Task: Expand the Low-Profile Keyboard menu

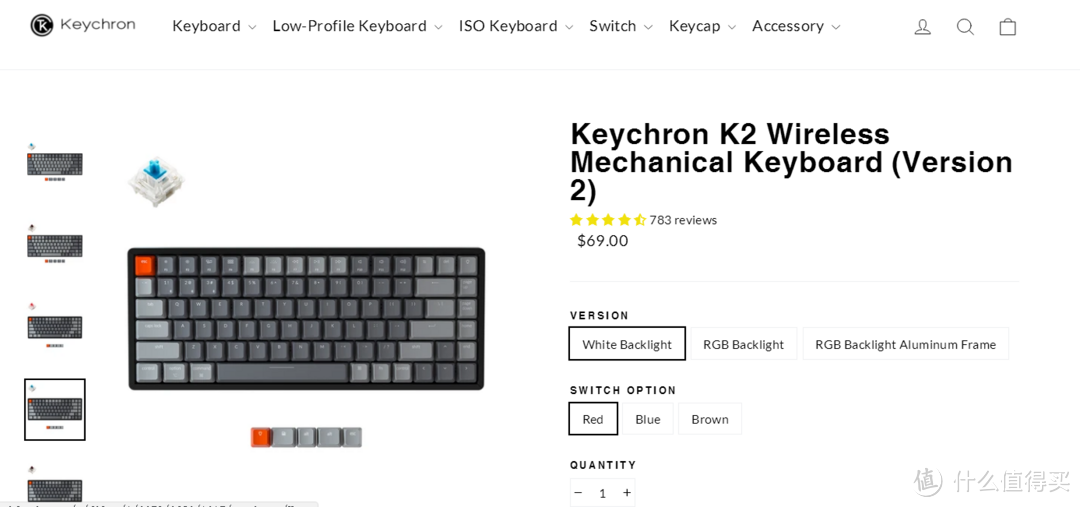Action: pos(357,26)
